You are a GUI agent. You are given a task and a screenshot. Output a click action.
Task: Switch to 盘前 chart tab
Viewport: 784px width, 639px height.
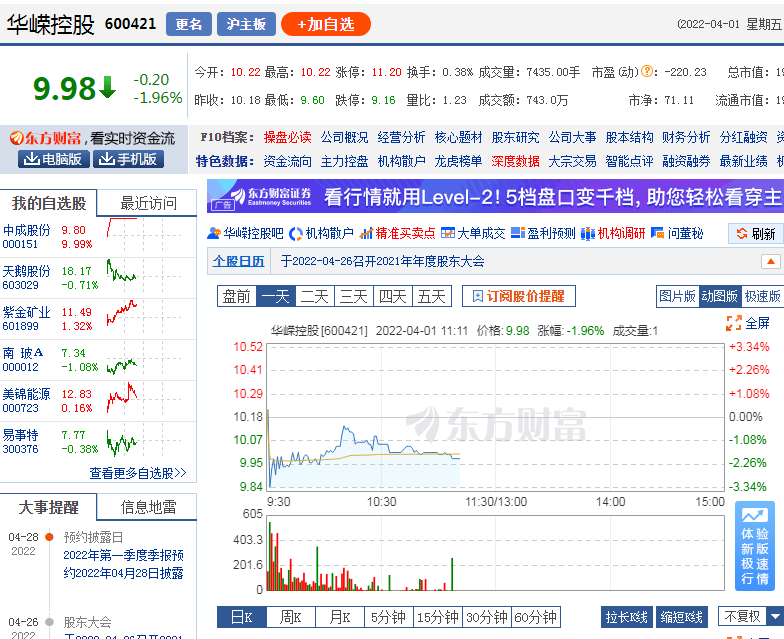[x=236, y=296]
